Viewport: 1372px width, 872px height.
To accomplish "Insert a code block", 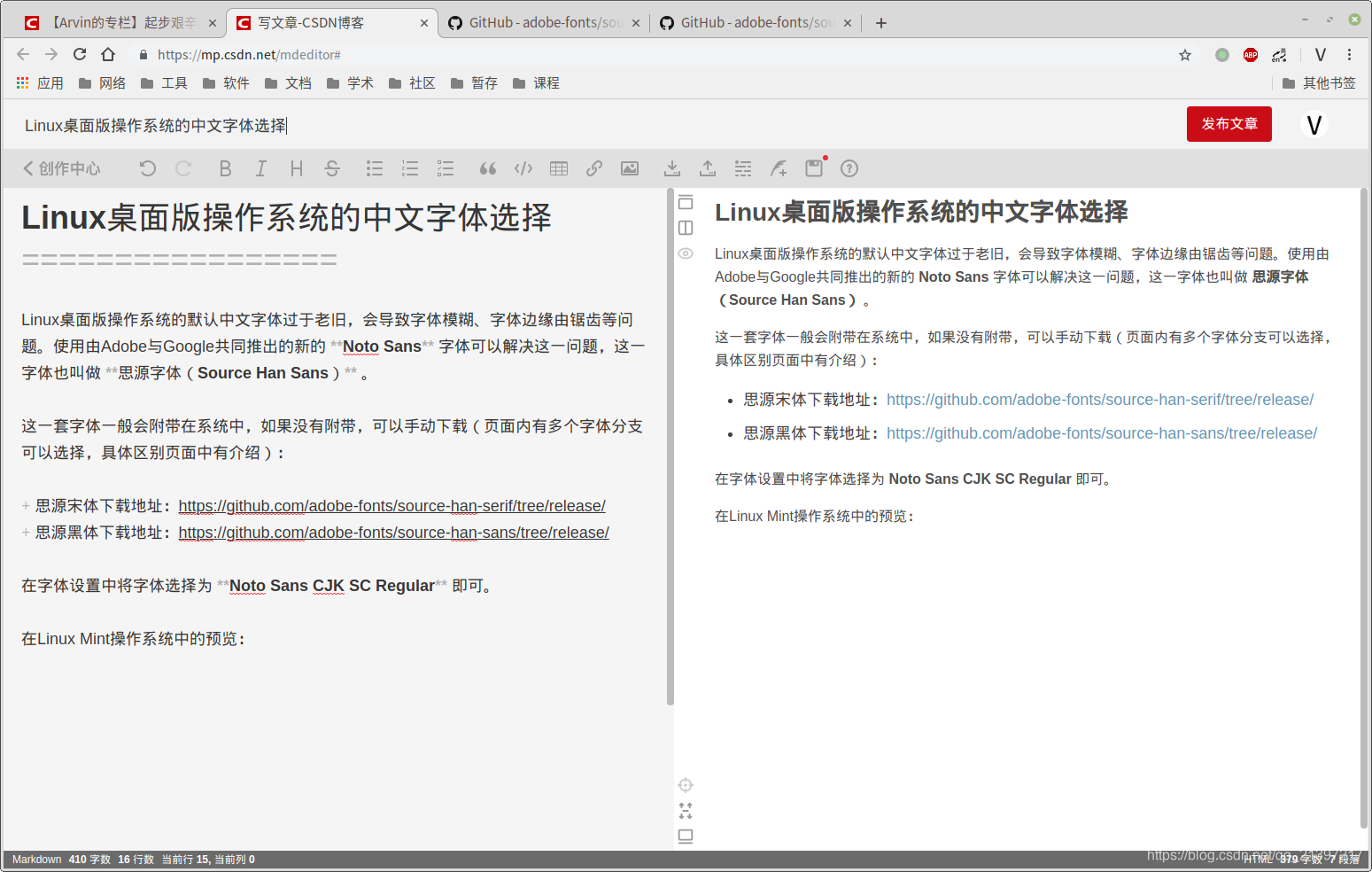I will (523, 168).
